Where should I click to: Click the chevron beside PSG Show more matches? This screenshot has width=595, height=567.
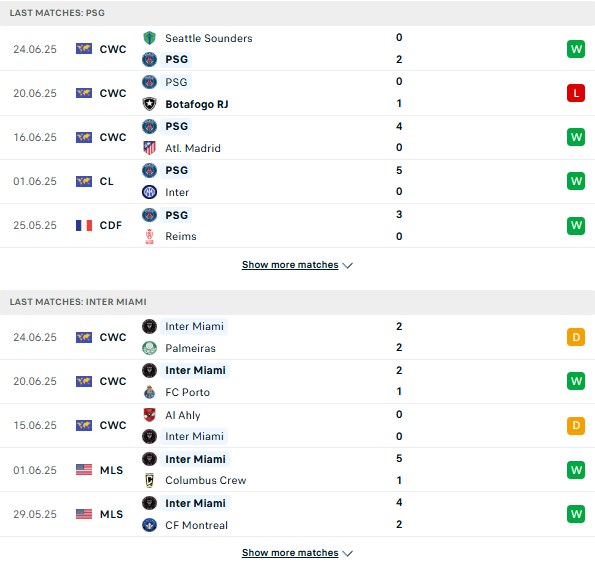pyautogui.click(x=348, y=265)
